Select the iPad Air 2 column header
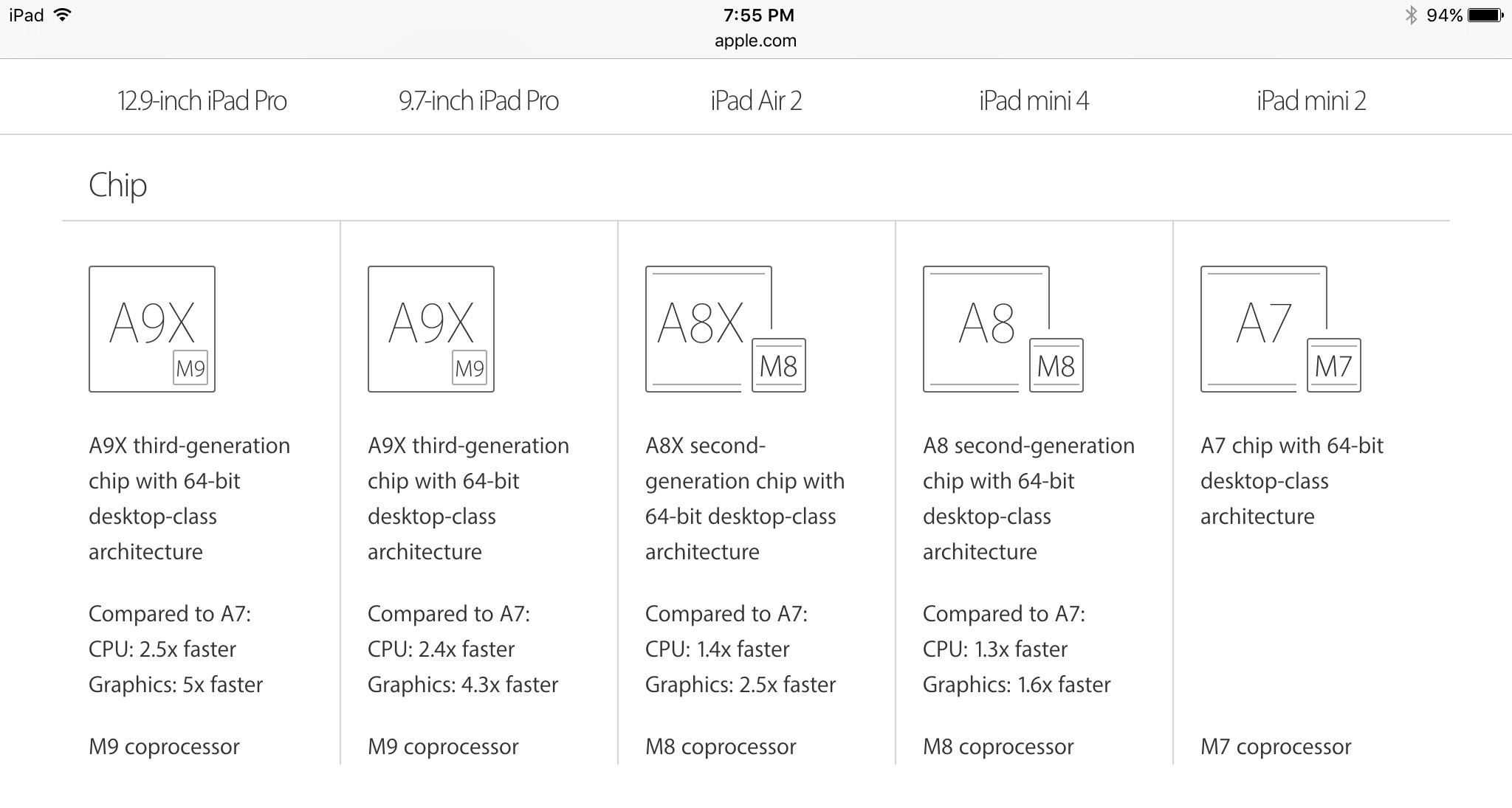This screenshot has height=808, width=1512. tap(756, 100)
